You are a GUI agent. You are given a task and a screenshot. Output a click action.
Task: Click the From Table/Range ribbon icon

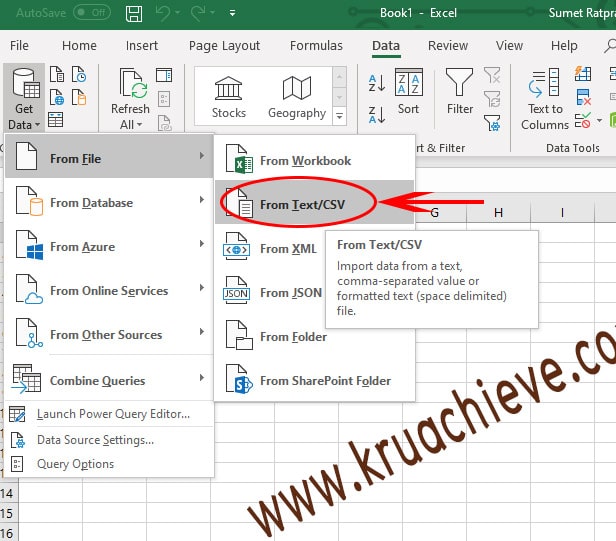pyautogui.click(x=56, y=120)
